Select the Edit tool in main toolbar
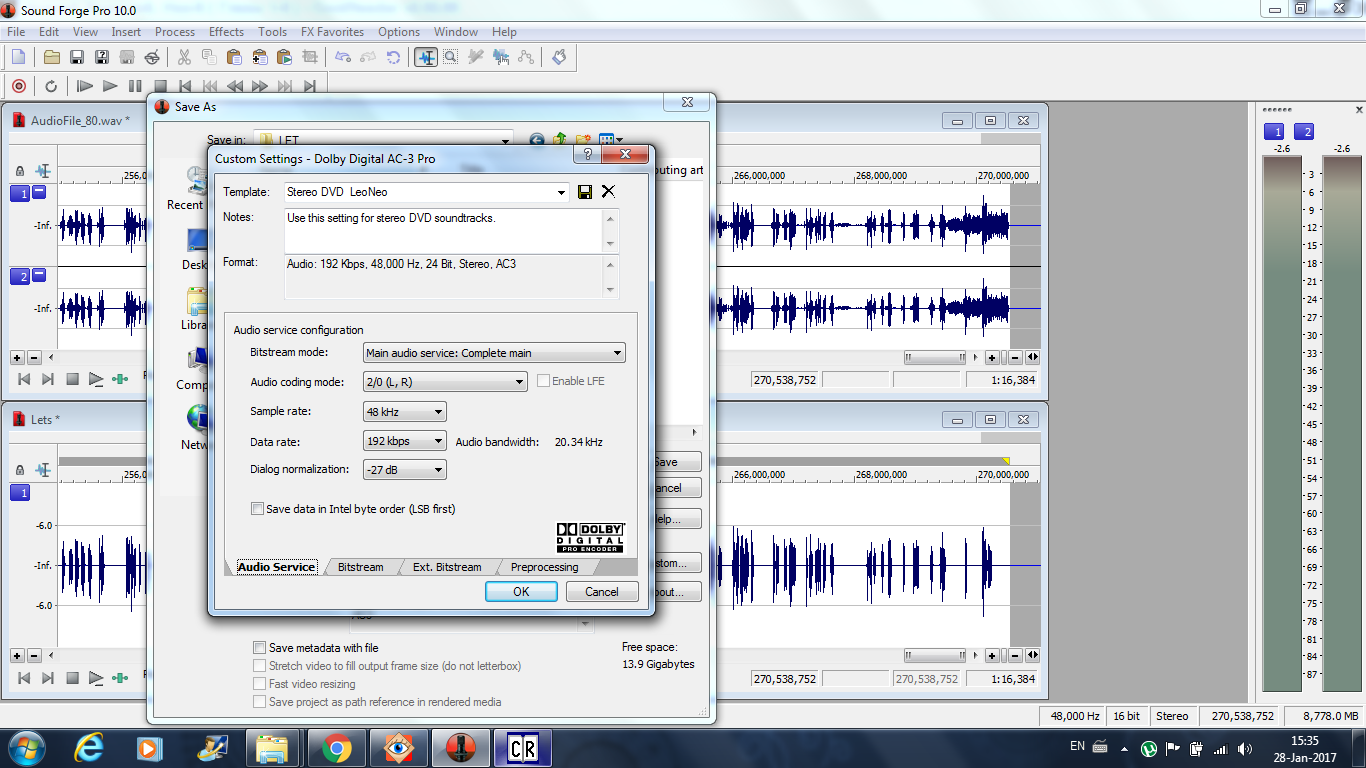 tap(426, 57)
